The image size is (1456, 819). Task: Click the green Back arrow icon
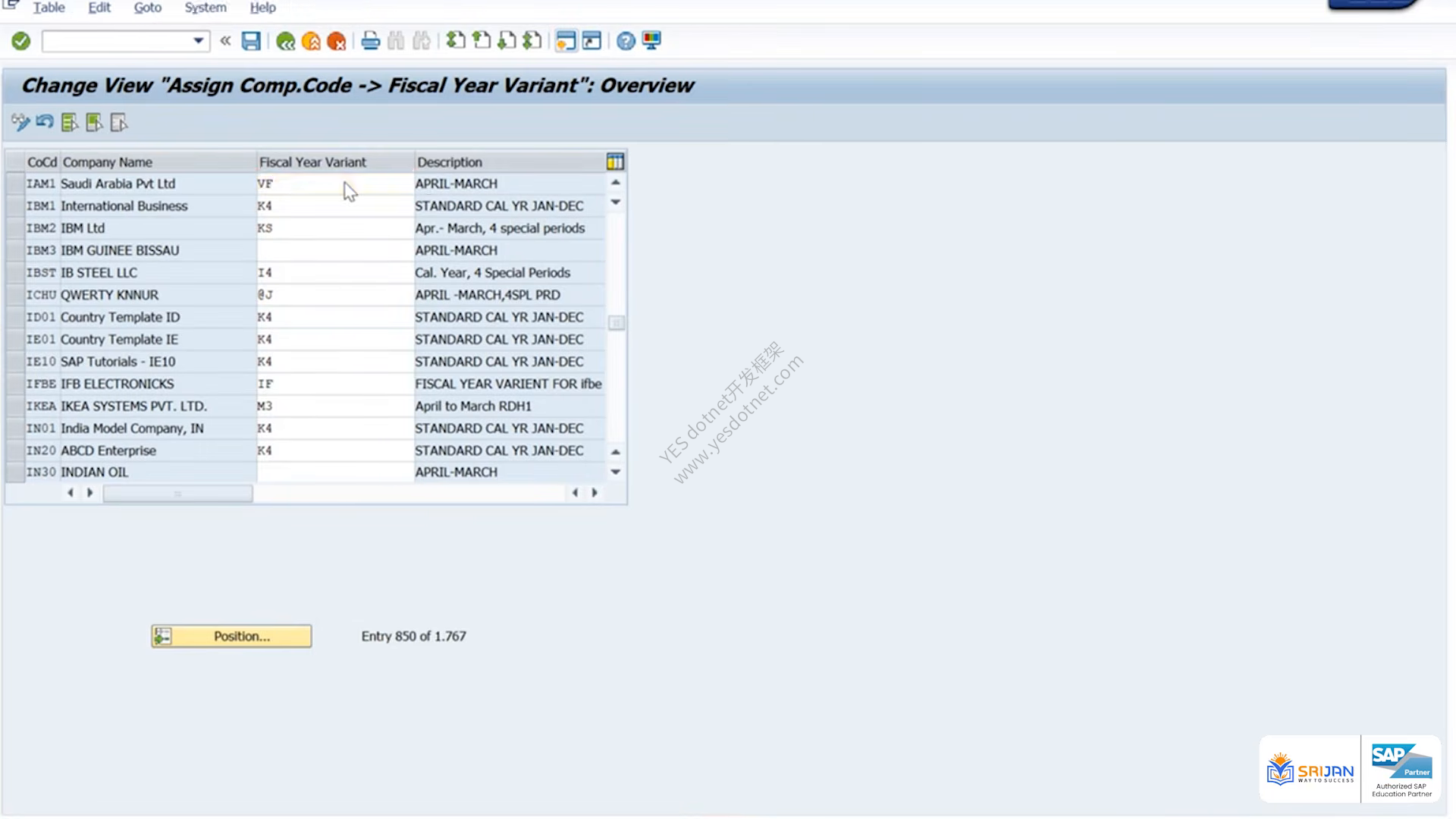(285, 41)
